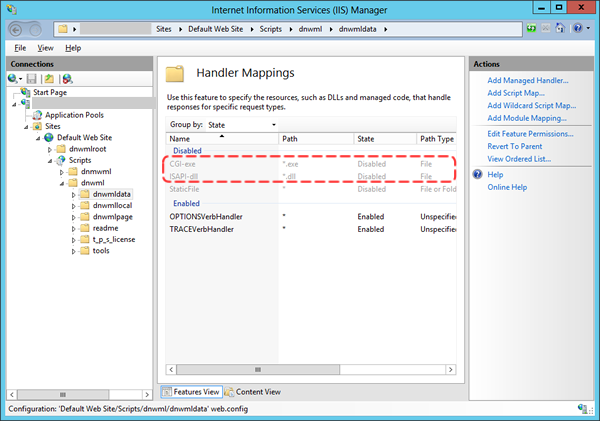Select the StaticFile handler row
Viewport: 600px width, 421px height.
point(311,189)
